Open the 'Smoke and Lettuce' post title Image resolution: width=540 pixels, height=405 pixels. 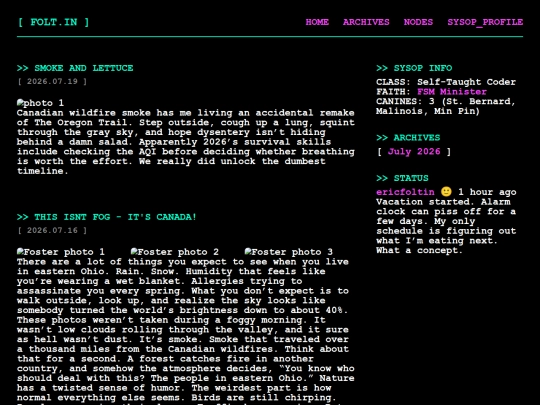[84, 68]
